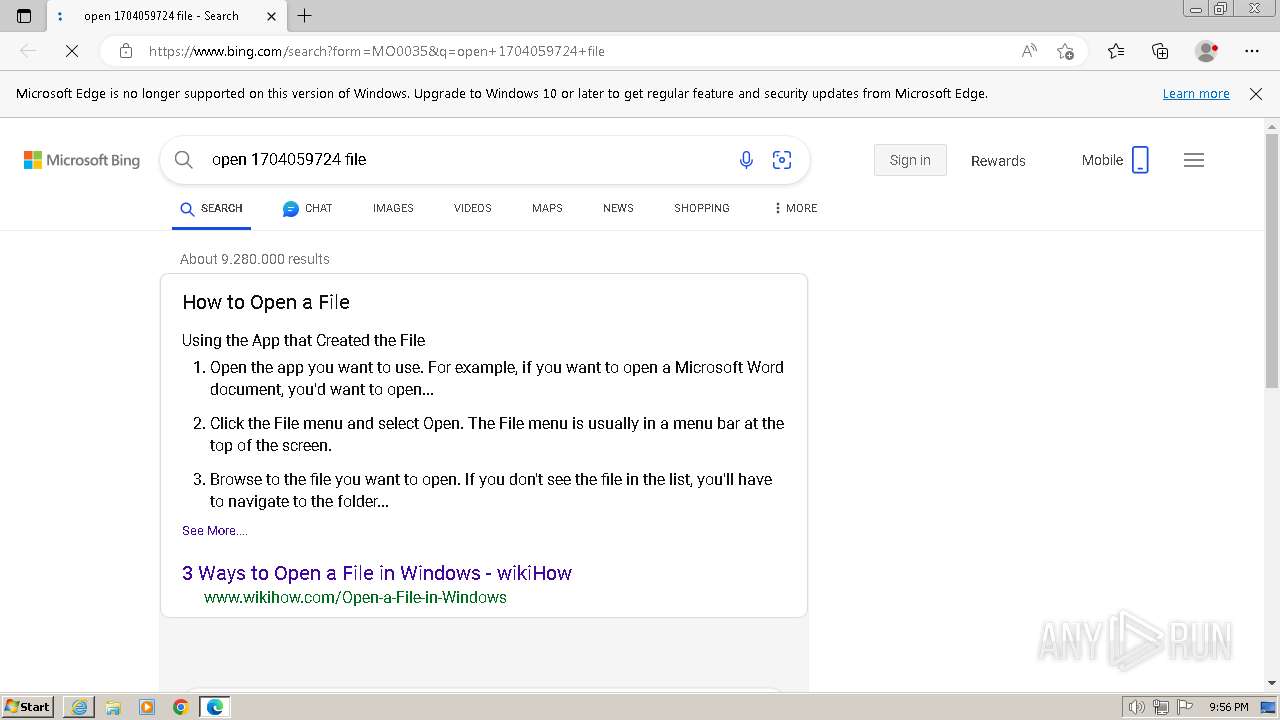Screen dimensions: 1280x720
Task: Switch to the SHOPPING tab
Action: (x=701, y=209)
